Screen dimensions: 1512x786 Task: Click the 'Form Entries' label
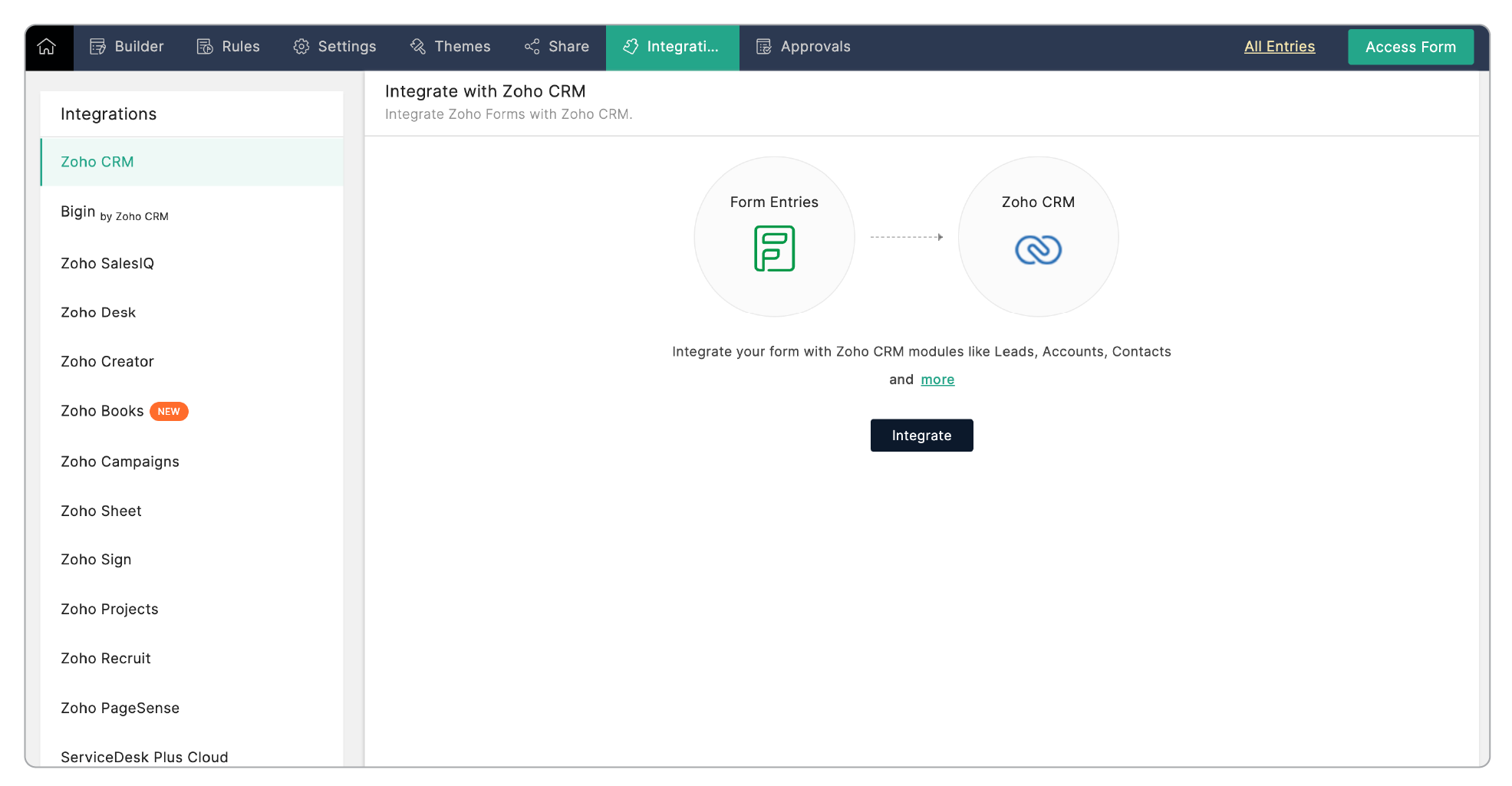[x=774, y=202]
